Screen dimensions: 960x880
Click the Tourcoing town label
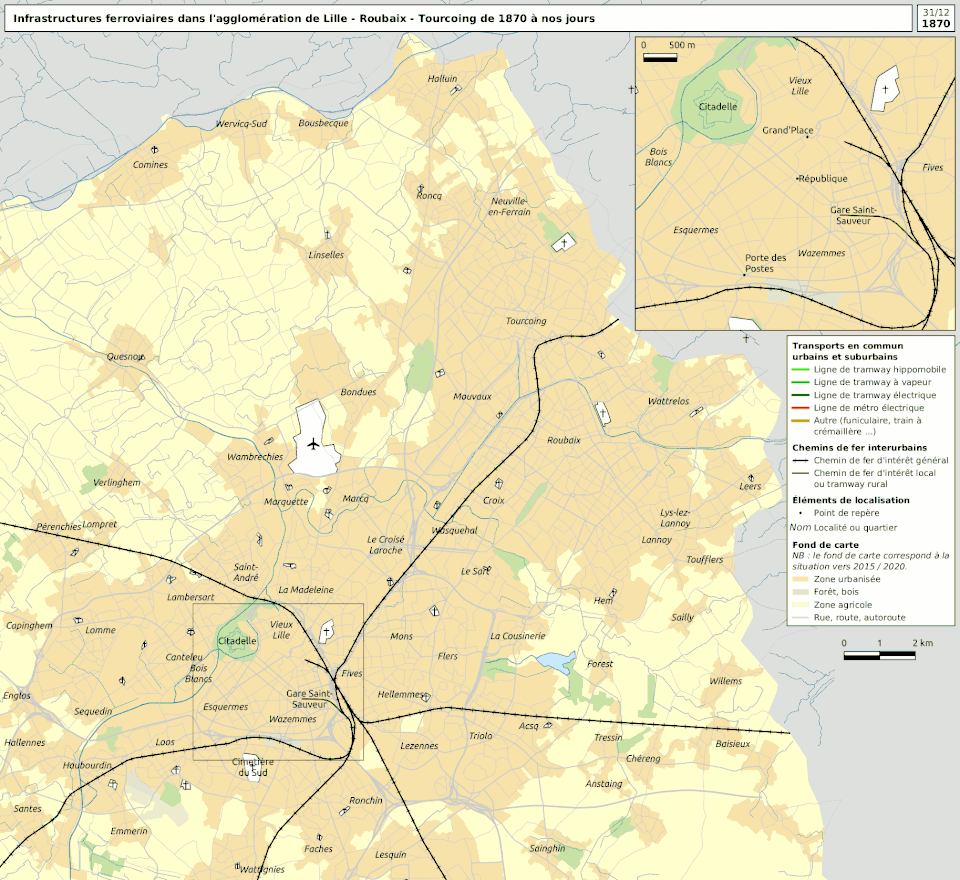click(526, 321)
